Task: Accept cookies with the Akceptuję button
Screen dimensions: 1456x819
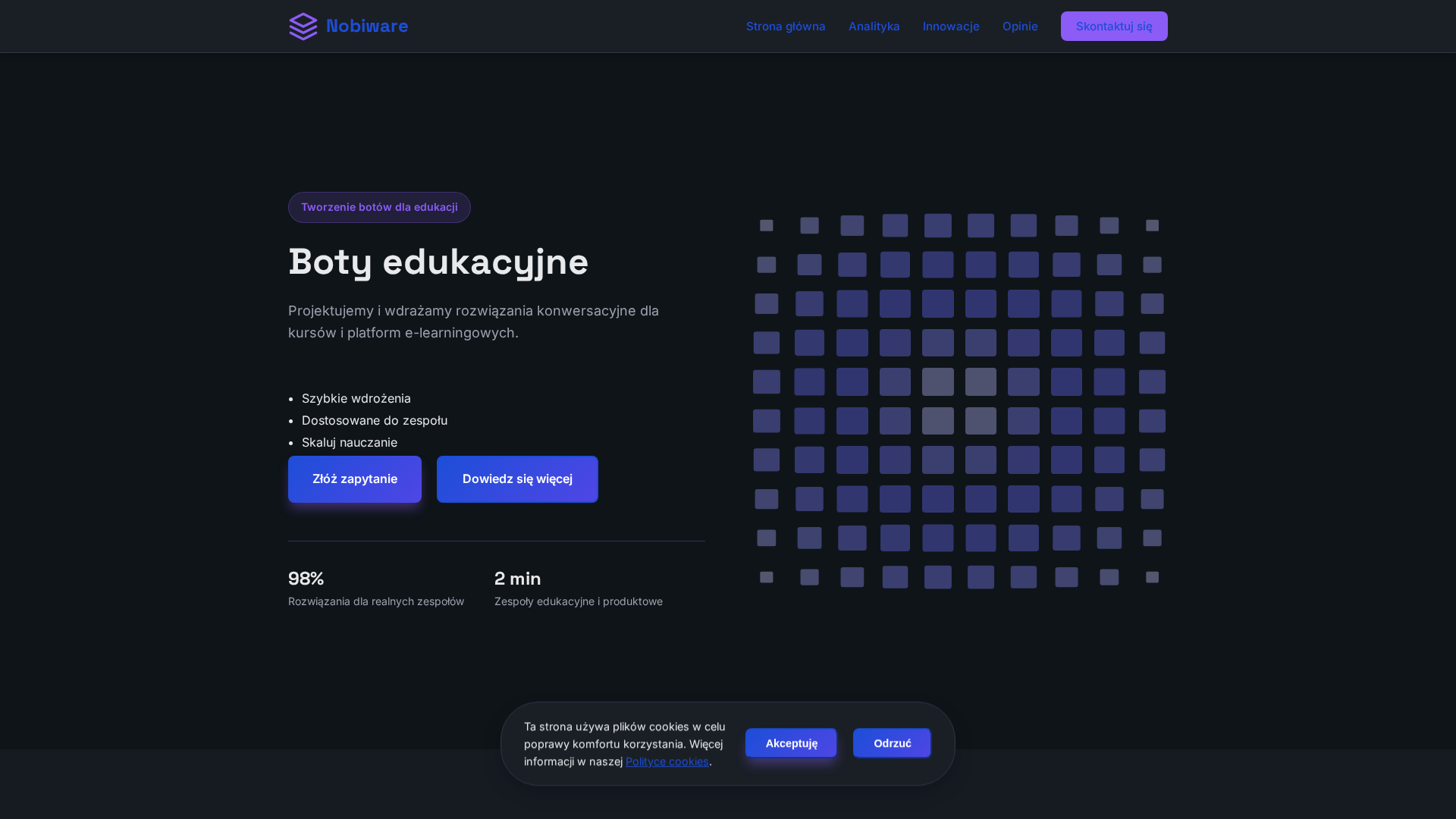Action: point(791,743)
